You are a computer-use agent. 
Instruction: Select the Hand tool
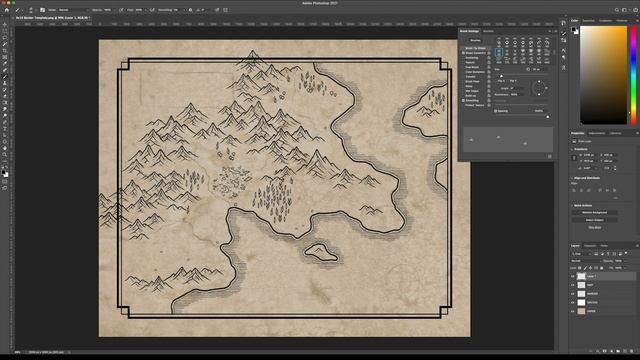(x=5, y=148)
